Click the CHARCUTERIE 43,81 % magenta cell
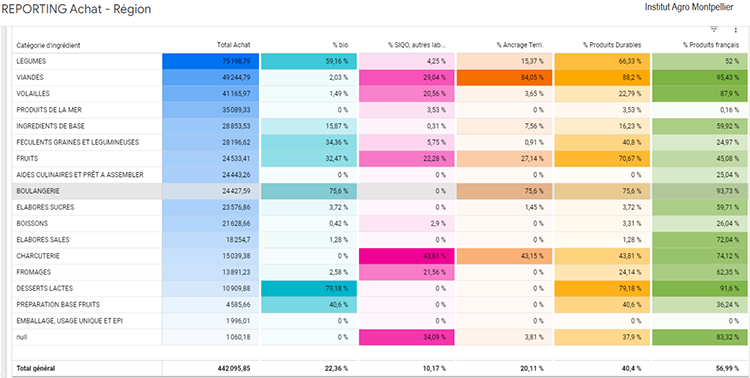The width and height of the screenshot is (750, 378). (x=406, y=256)
